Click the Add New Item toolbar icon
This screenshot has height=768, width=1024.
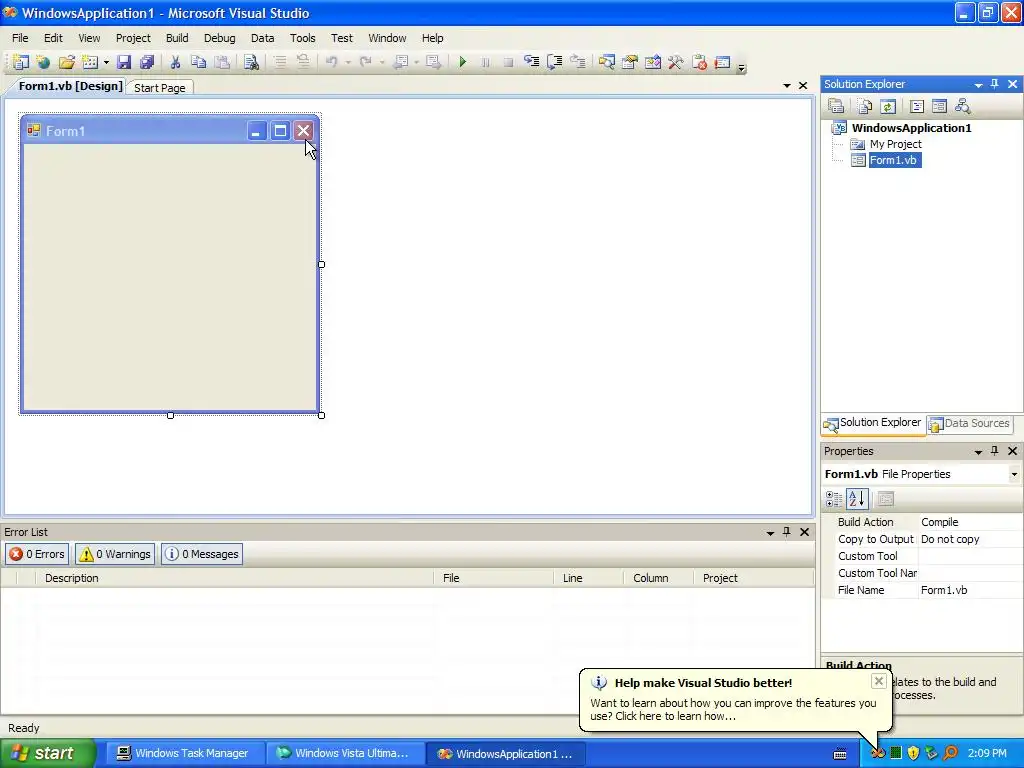(90, 62)
